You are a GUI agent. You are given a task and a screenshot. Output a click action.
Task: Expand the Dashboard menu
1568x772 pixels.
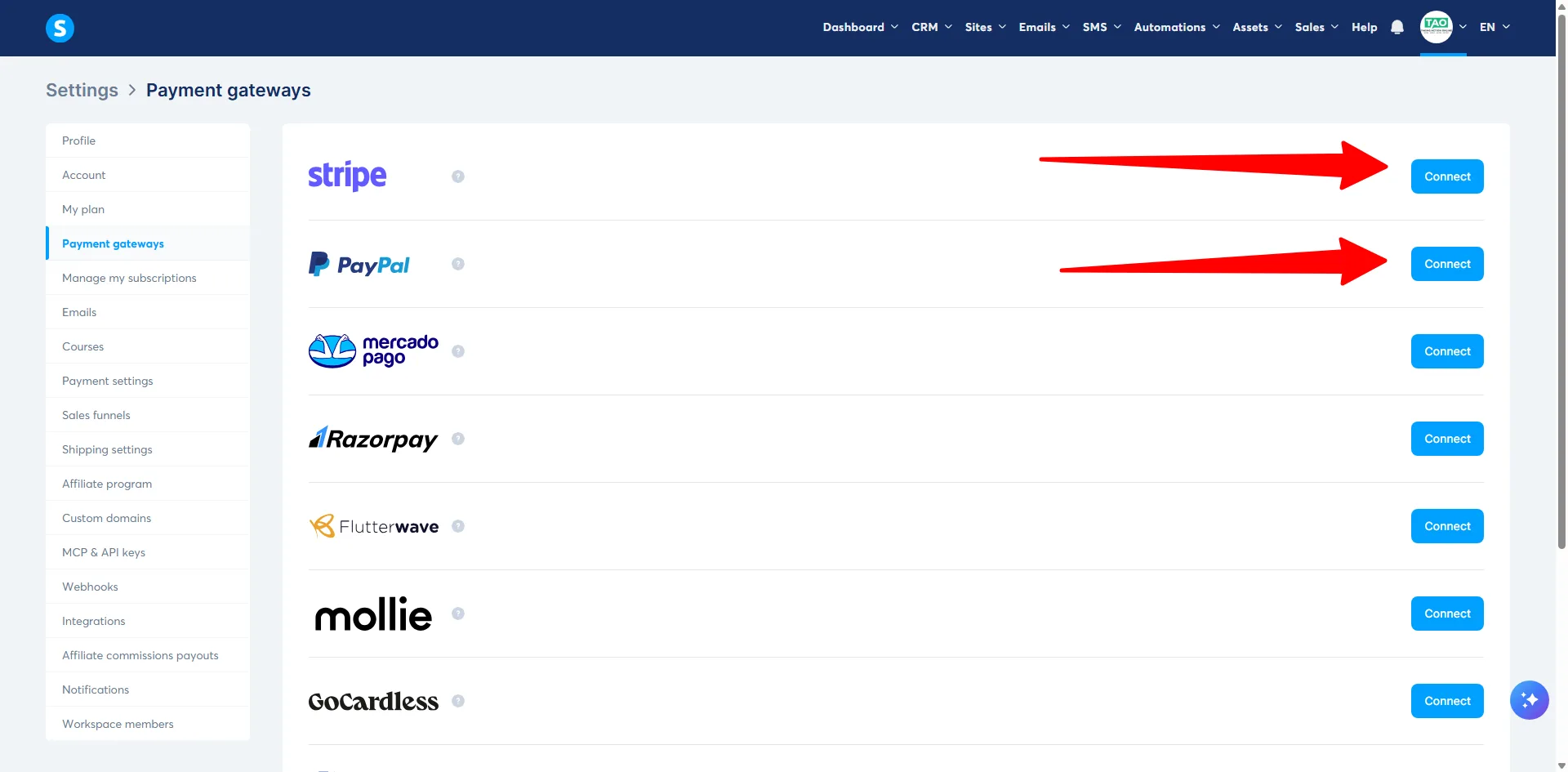pos(860,27)
